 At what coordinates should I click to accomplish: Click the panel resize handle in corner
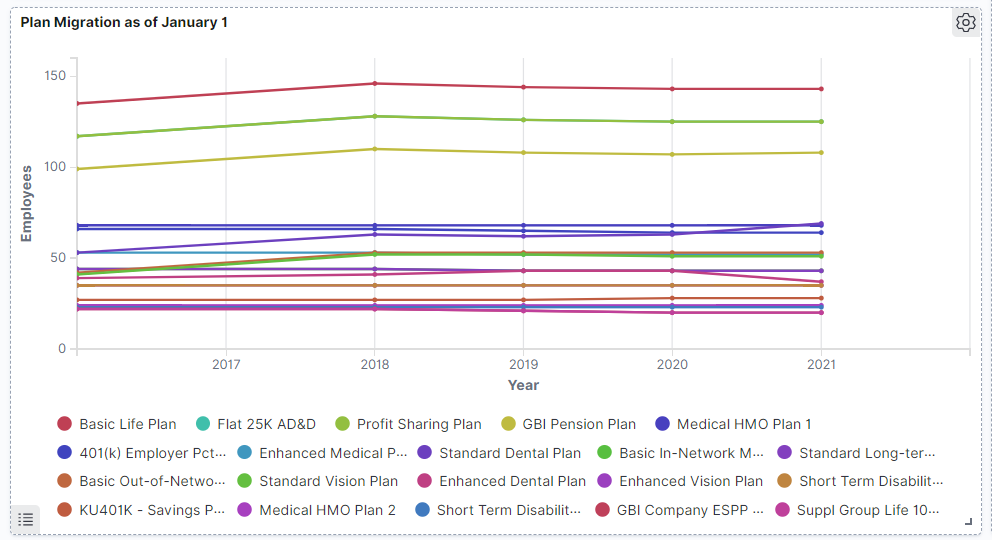coord(967,521)
